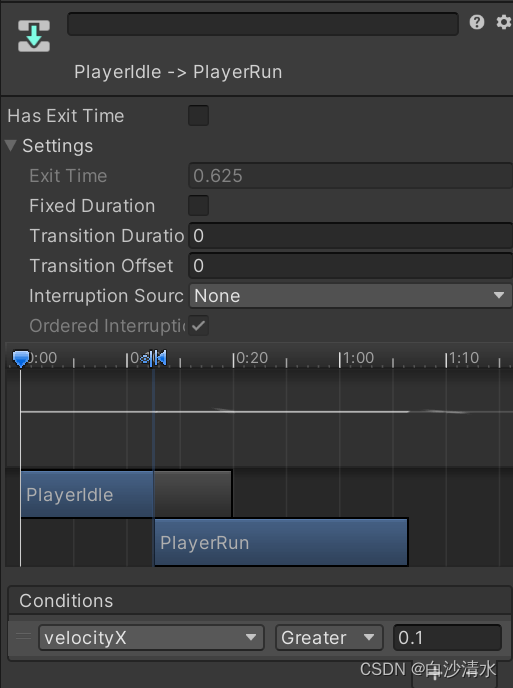513x688 pixels.
Task: Collapse the Settings foldout triangle
Action: pos(11,146)
